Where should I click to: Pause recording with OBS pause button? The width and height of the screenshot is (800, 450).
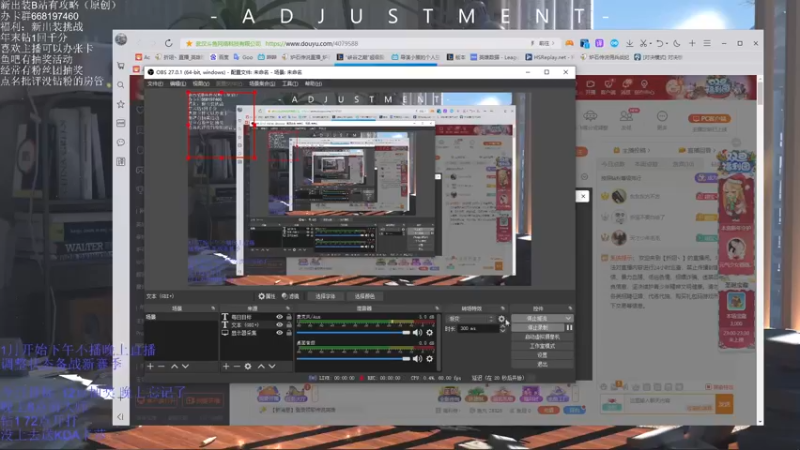coord(569,328)
